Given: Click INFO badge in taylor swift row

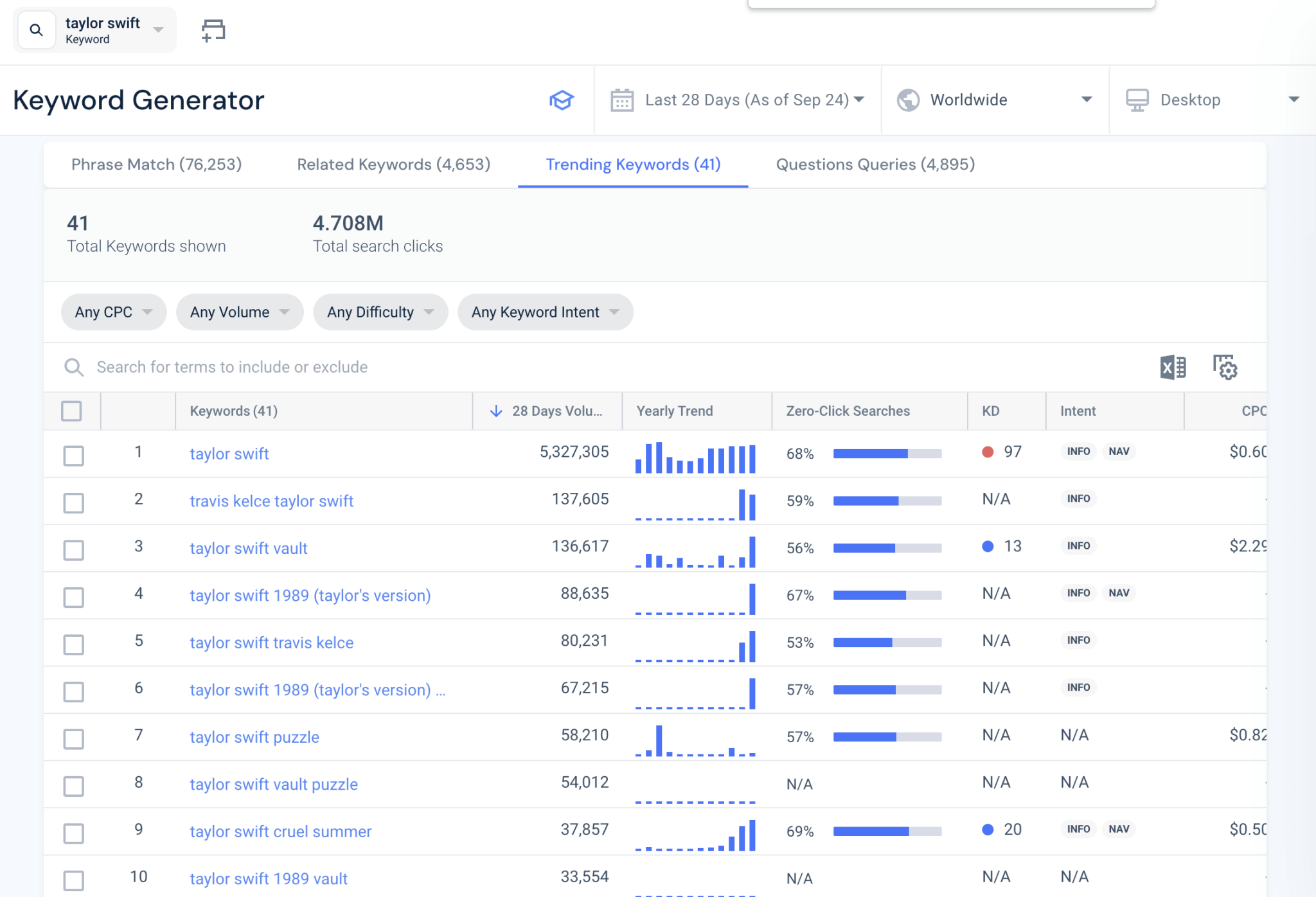Looking at the screenshot, I should (1078, 452).
